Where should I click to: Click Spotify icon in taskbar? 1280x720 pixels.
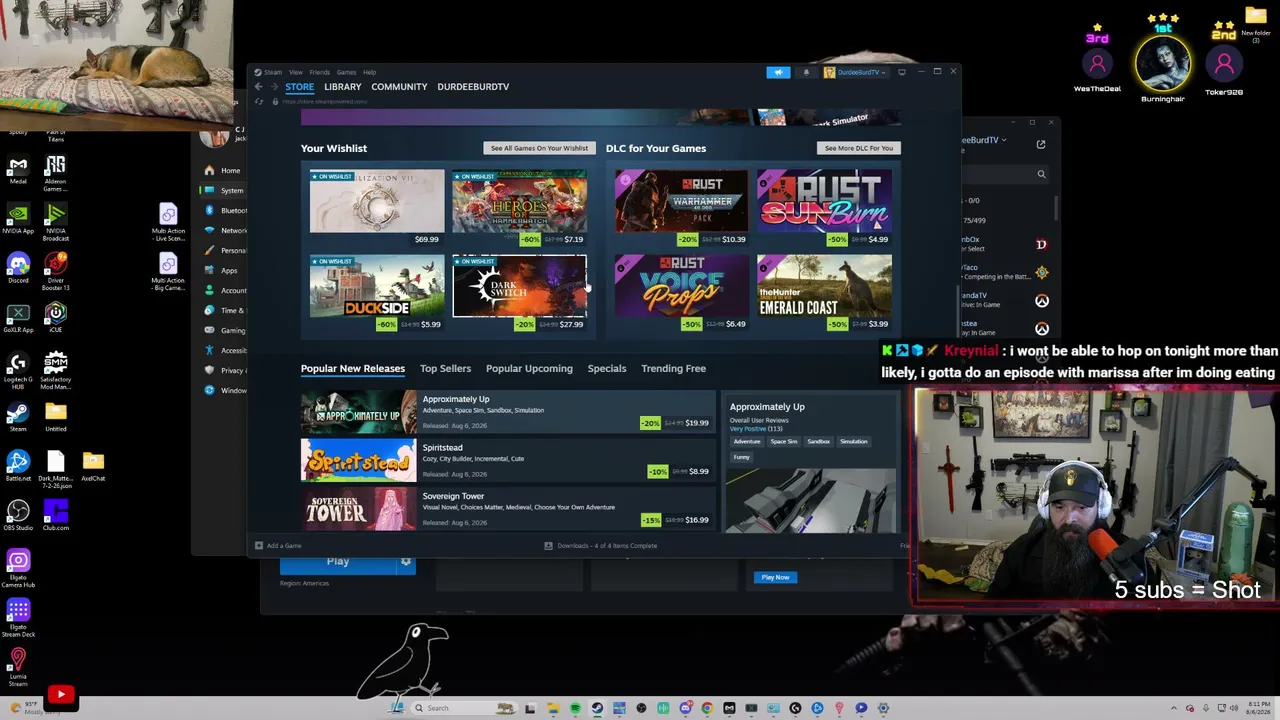[x=575, y=708]
